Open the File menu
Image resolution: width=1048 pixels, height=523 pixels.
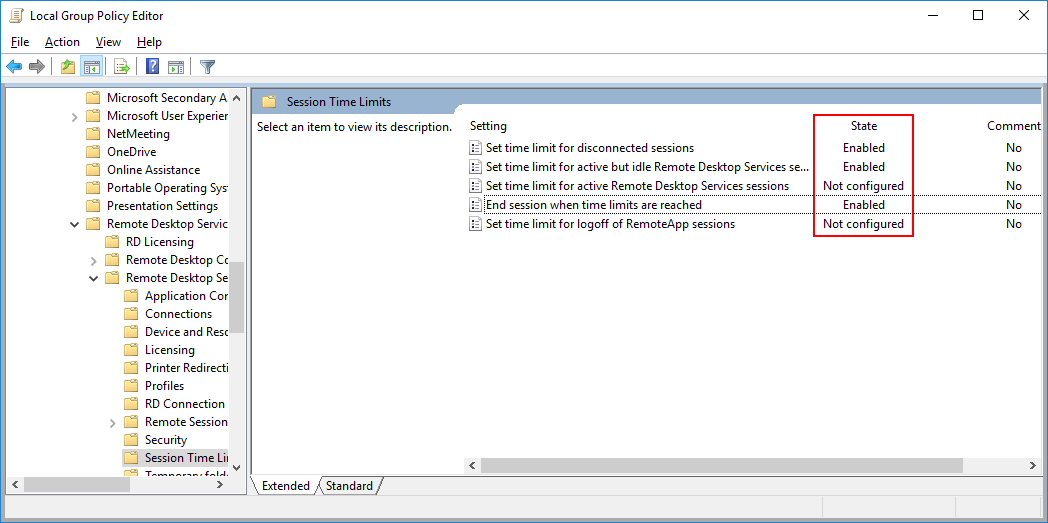point(20,42)
